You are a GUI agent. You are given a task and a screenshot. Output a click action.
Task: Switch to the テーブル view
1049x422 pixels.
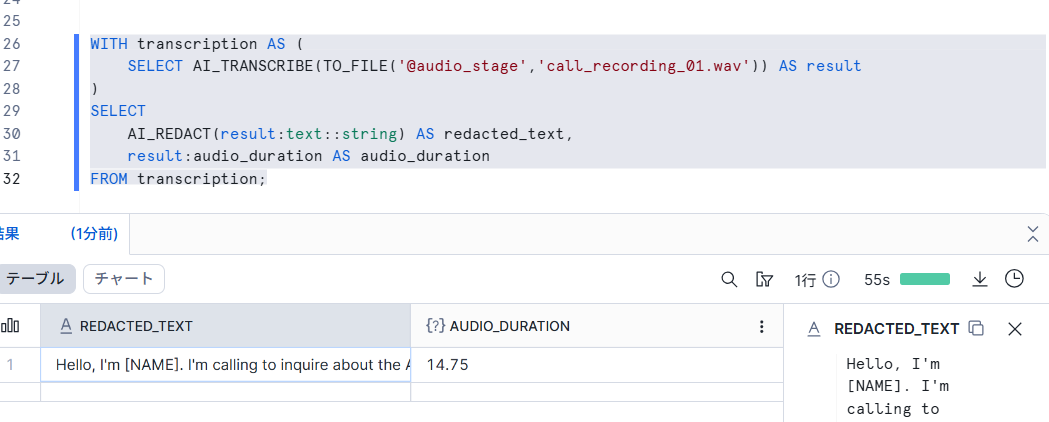pyautogui.click(x=36, y=279)
